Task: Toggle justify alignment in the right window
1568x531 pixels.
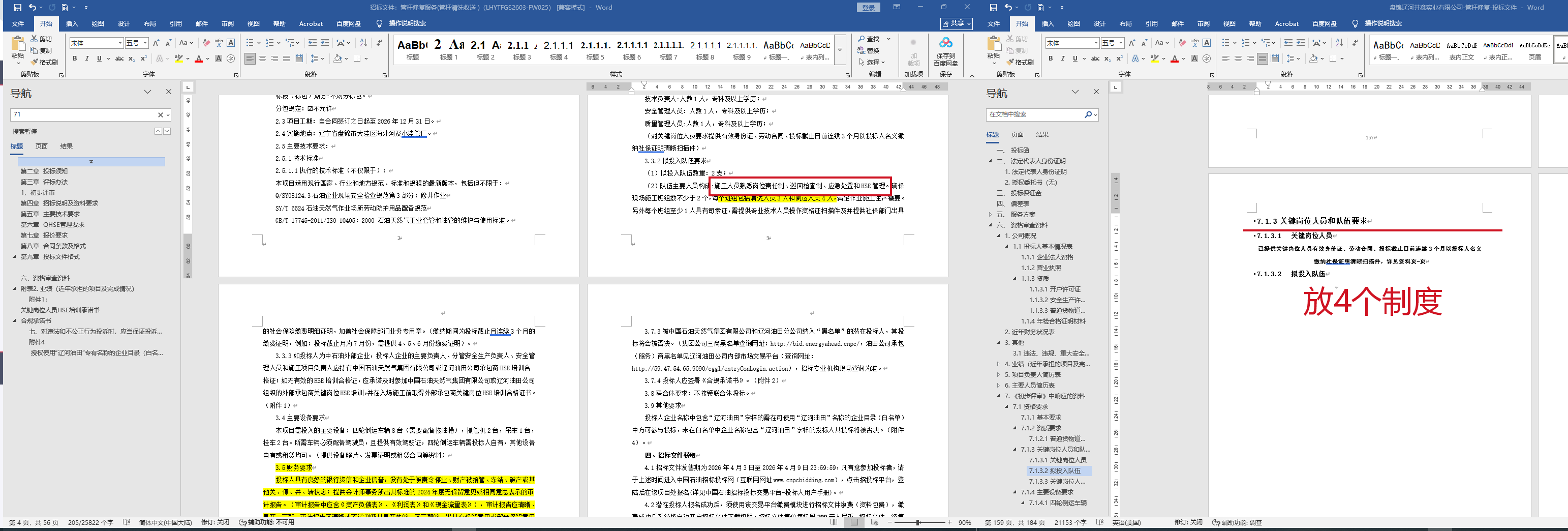Action: click(x=1263, y=58)
